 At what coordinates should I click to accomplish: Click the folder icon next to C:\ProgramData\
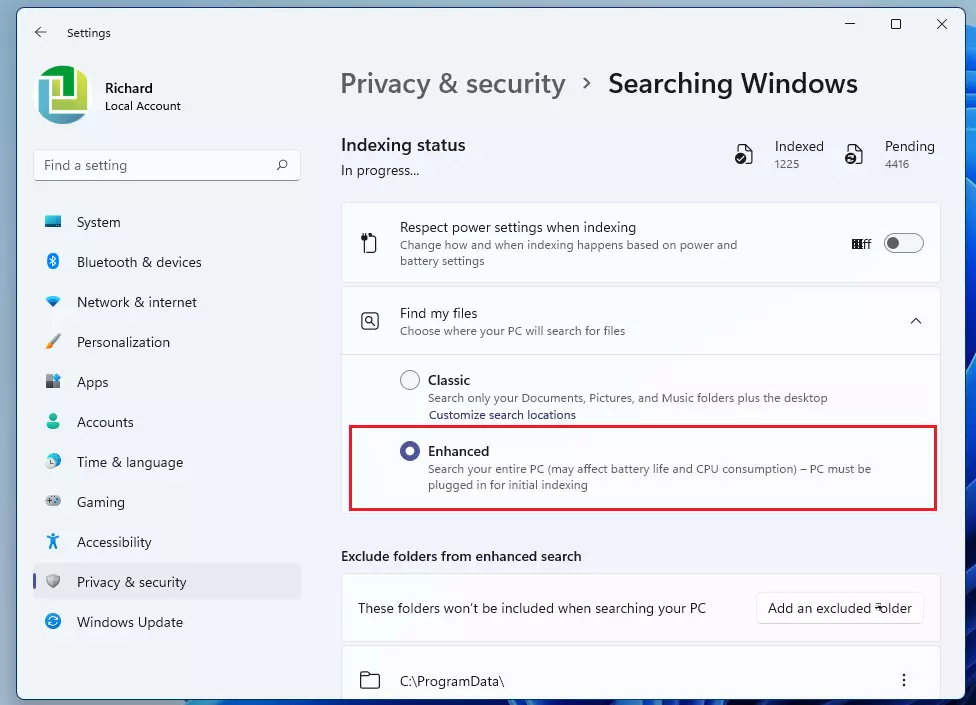370,680
